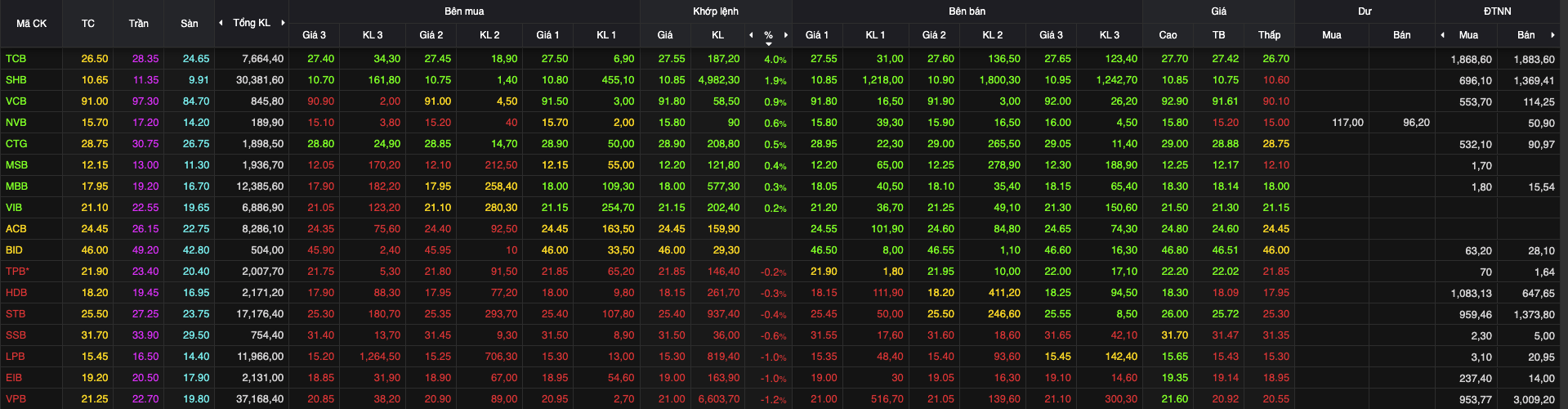Click Giá 3 header under Bên mua
This screenshot has width=1568, height=409.
click(x=314, y=35)
